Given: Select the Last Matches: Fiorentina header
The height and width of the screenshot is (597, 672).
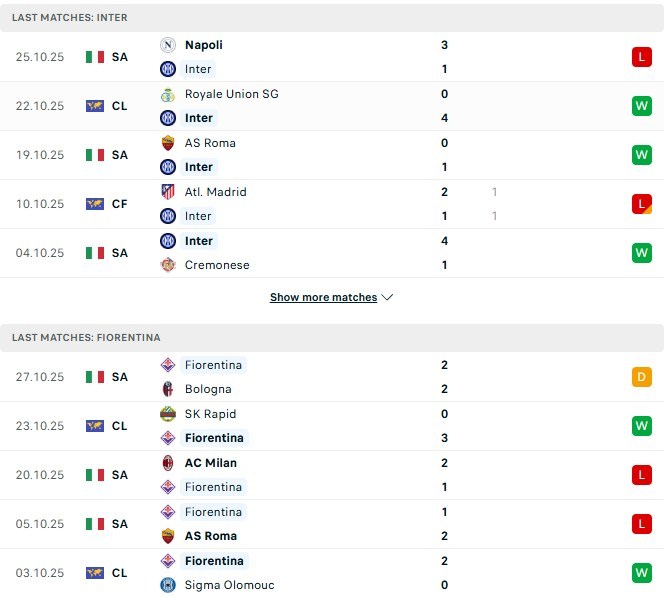Looking at the screenshot, I should click(86, 338).
